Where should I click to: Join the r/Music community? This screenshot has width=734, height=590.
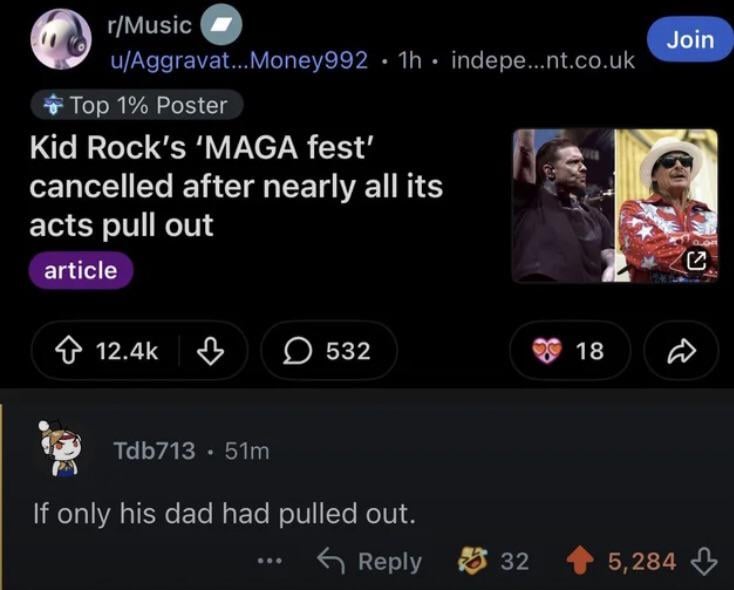tap(690, 40)
